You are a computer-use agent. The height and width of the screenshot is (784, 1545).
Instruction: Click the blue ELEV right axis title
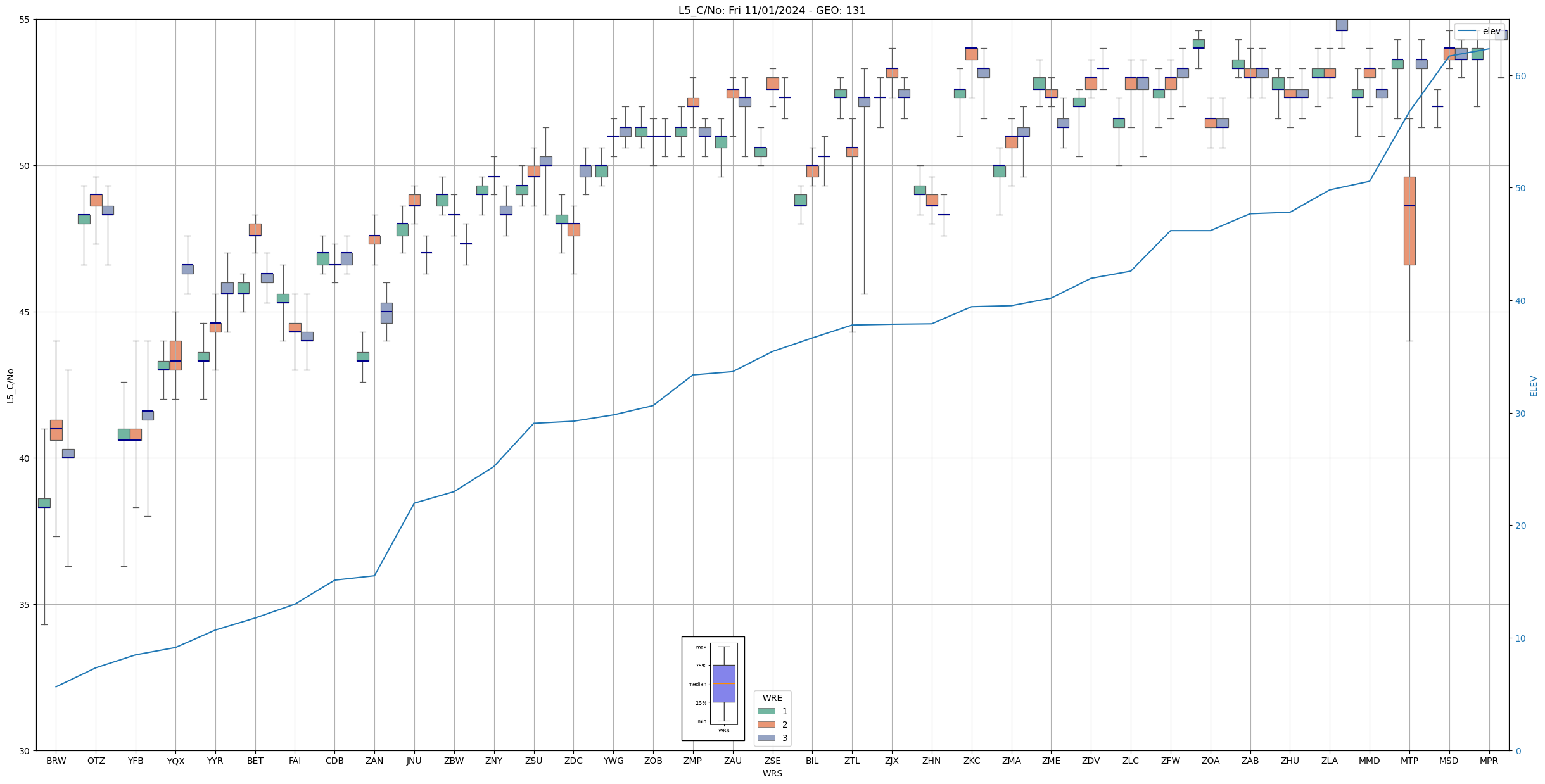tap(1534, 386)
